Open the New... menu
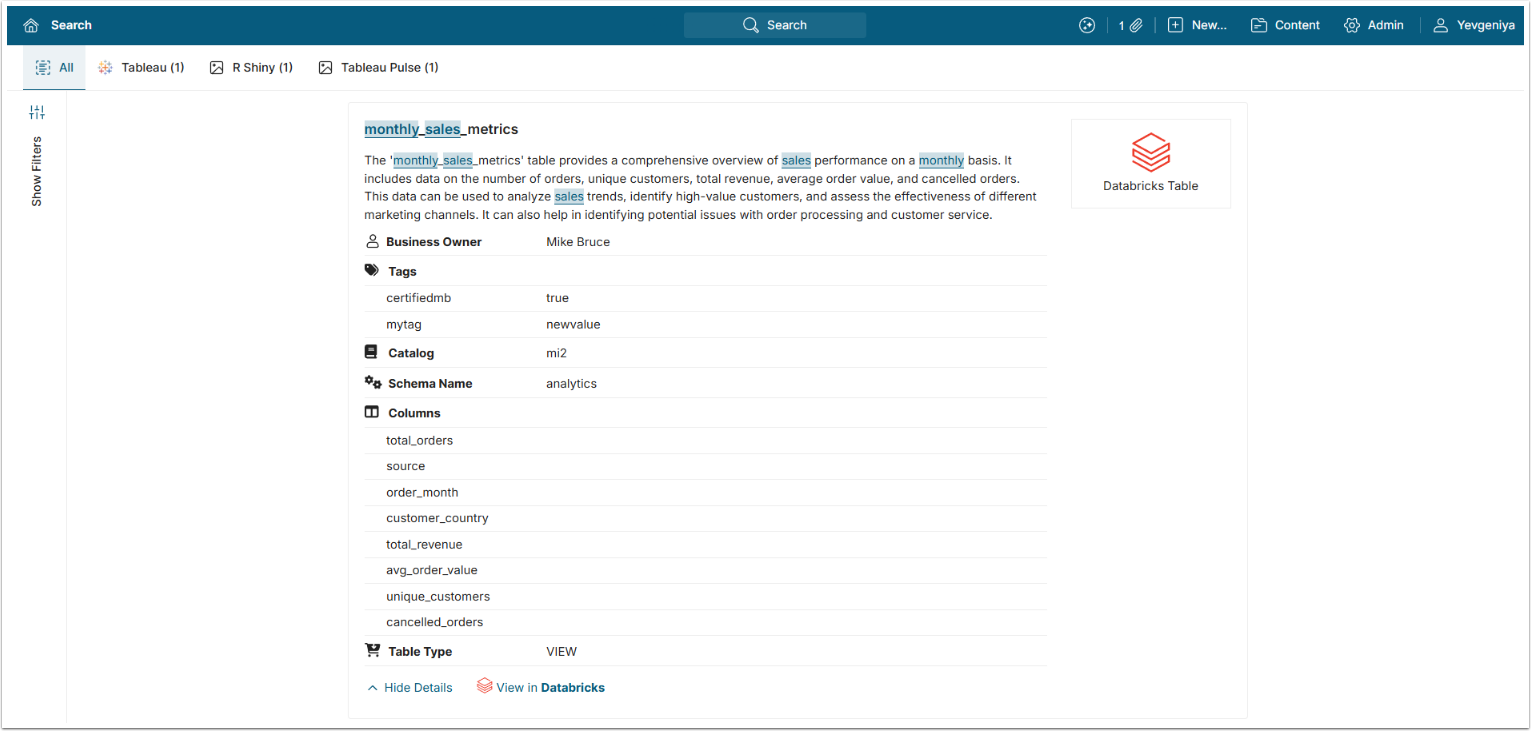 1197,25
